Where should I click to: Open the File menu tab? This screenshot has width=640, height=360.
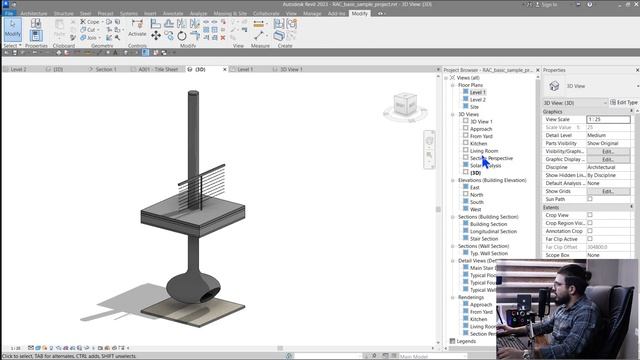(x=9, y=13)
